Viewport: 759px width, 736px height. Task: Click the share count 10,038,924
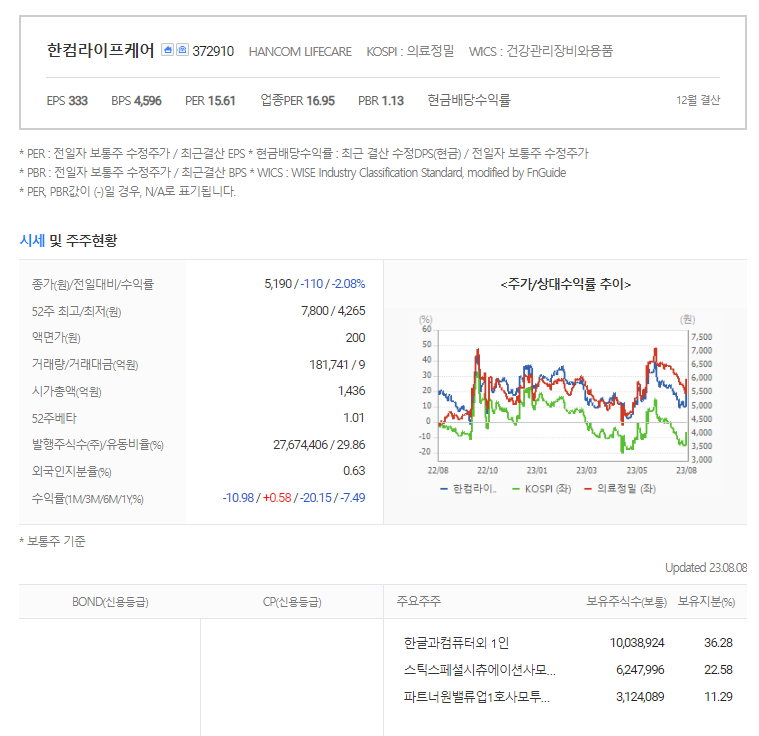coord(637,643)
